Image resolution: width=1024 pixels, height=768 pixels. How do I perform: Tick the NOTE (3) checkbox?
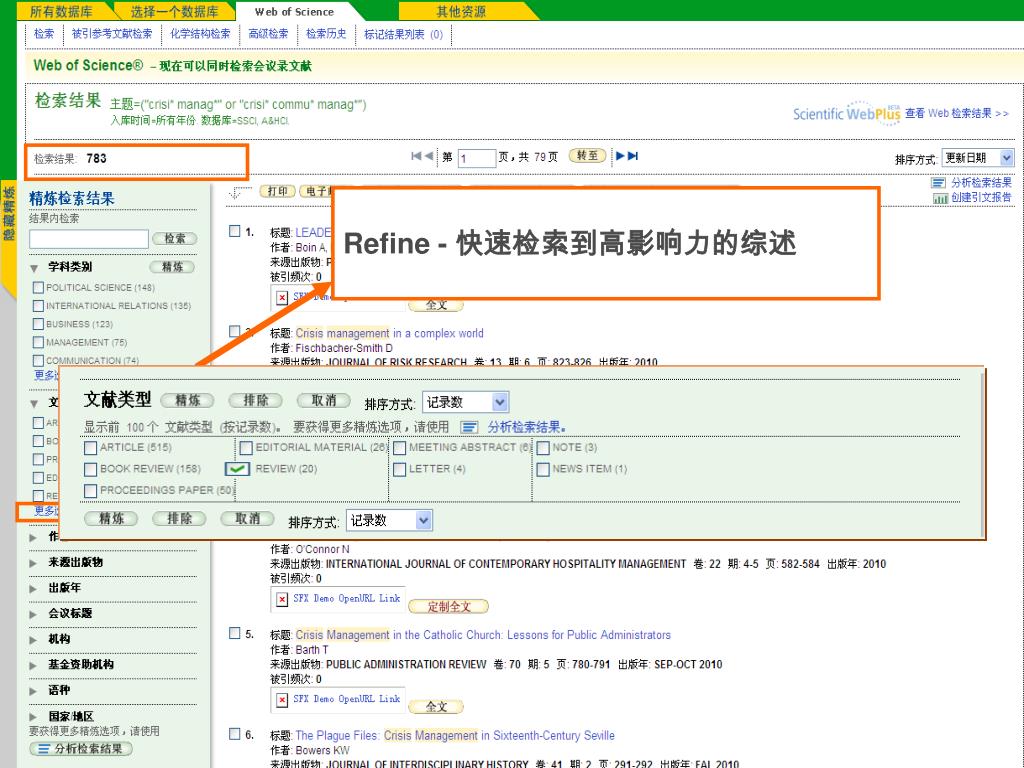543,448
